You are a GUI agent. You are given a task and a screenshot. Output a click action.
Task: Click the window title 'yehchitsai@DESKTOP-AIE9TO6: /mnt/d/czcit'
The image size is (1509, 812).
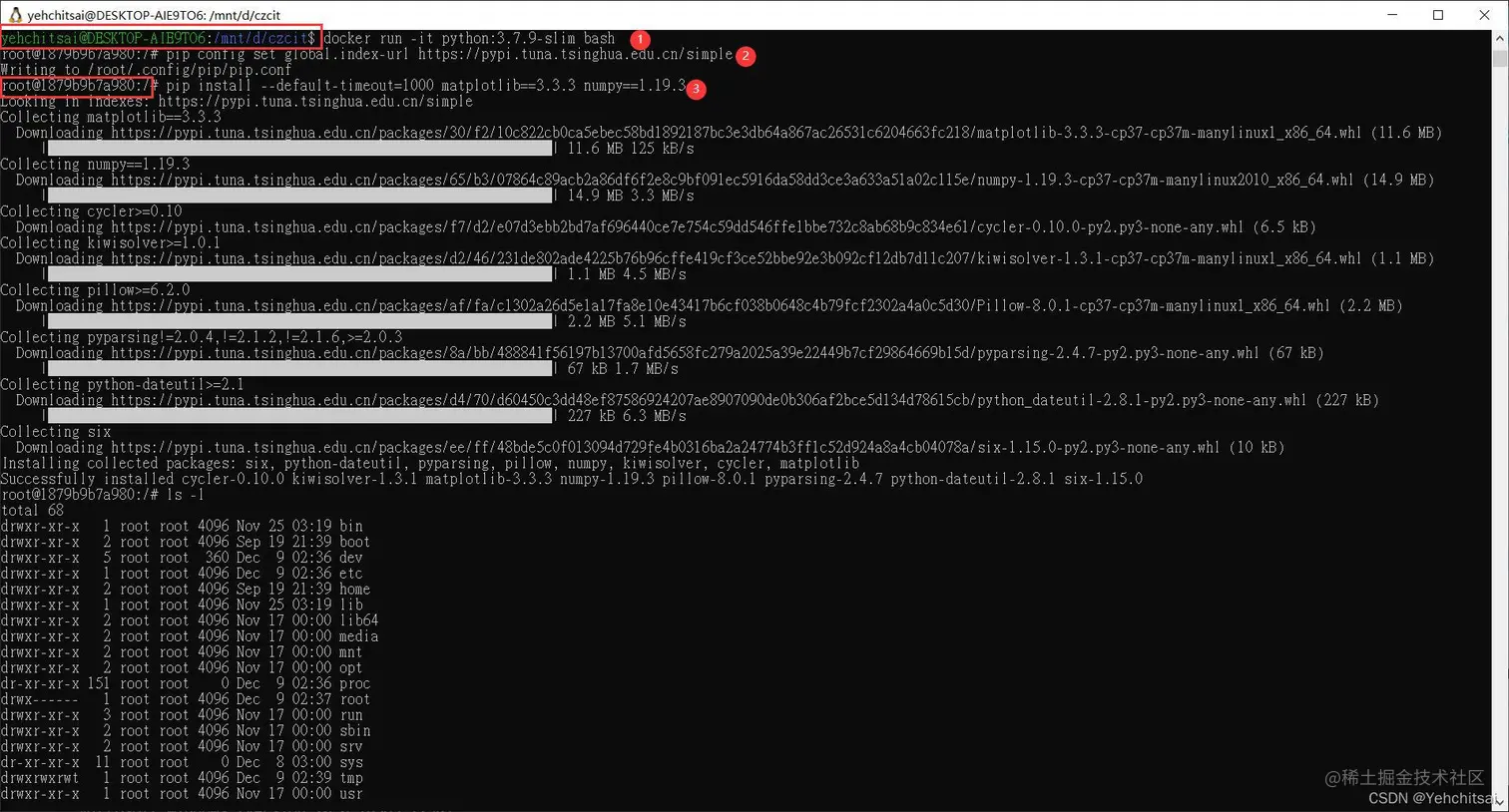click(155, 15)
